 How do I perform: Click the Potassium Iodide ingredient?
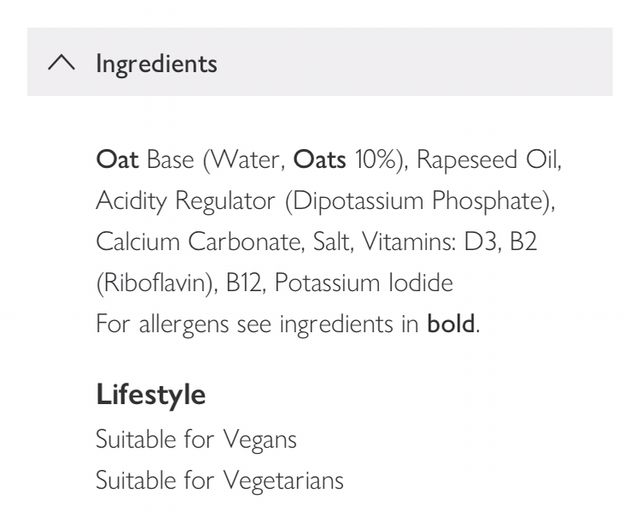pos(364,283)
